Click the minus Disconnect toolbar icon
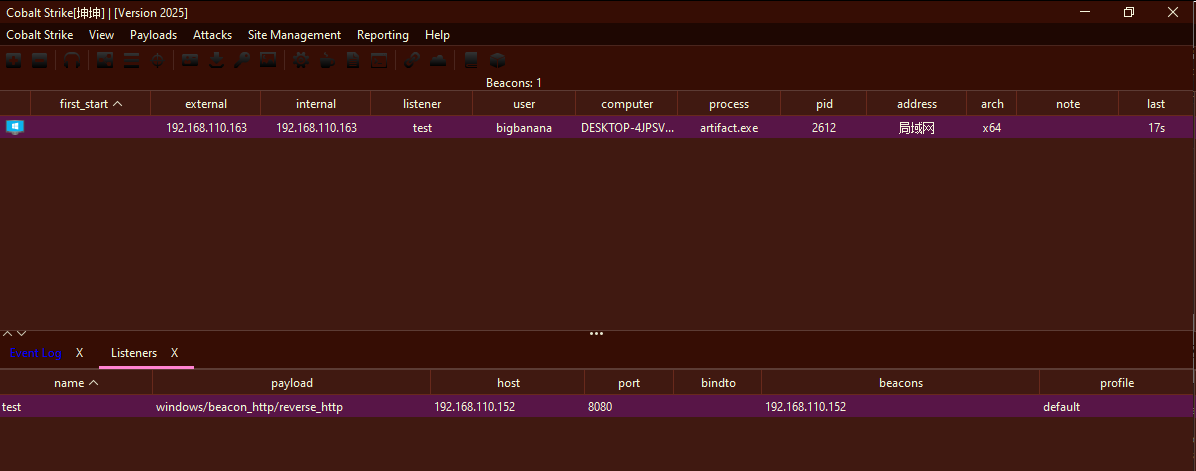 pyautogui.click(x=39, y=60)
